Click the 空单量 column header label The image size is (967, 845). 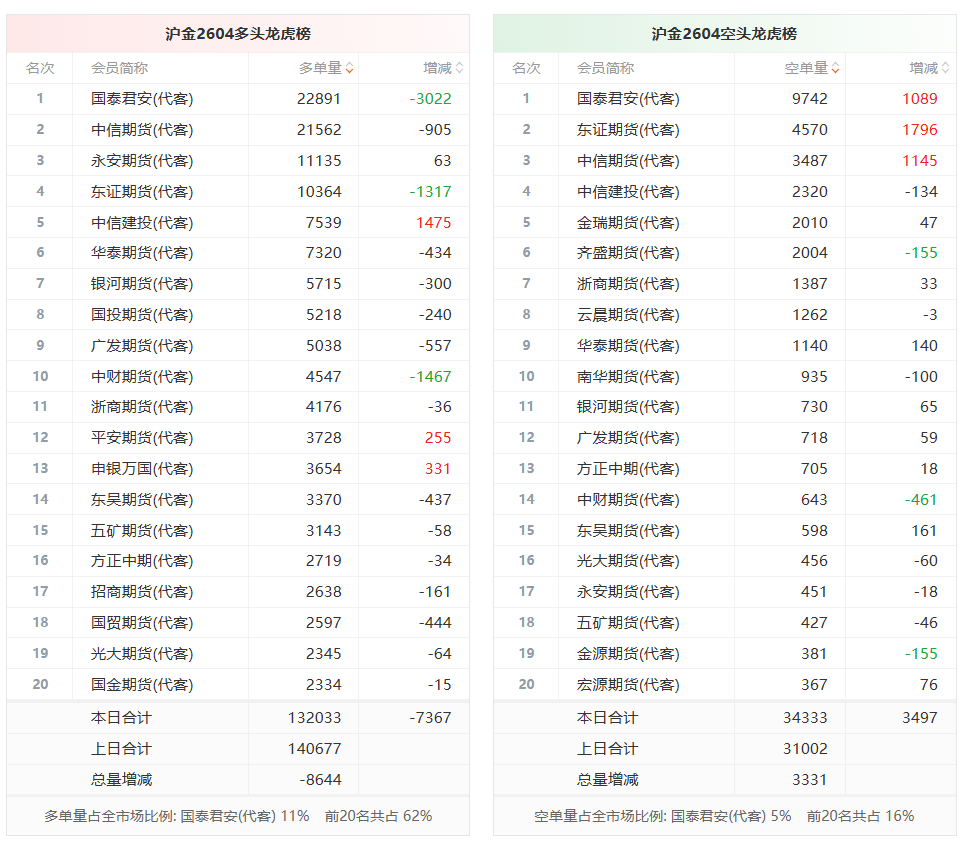point(806,68)
